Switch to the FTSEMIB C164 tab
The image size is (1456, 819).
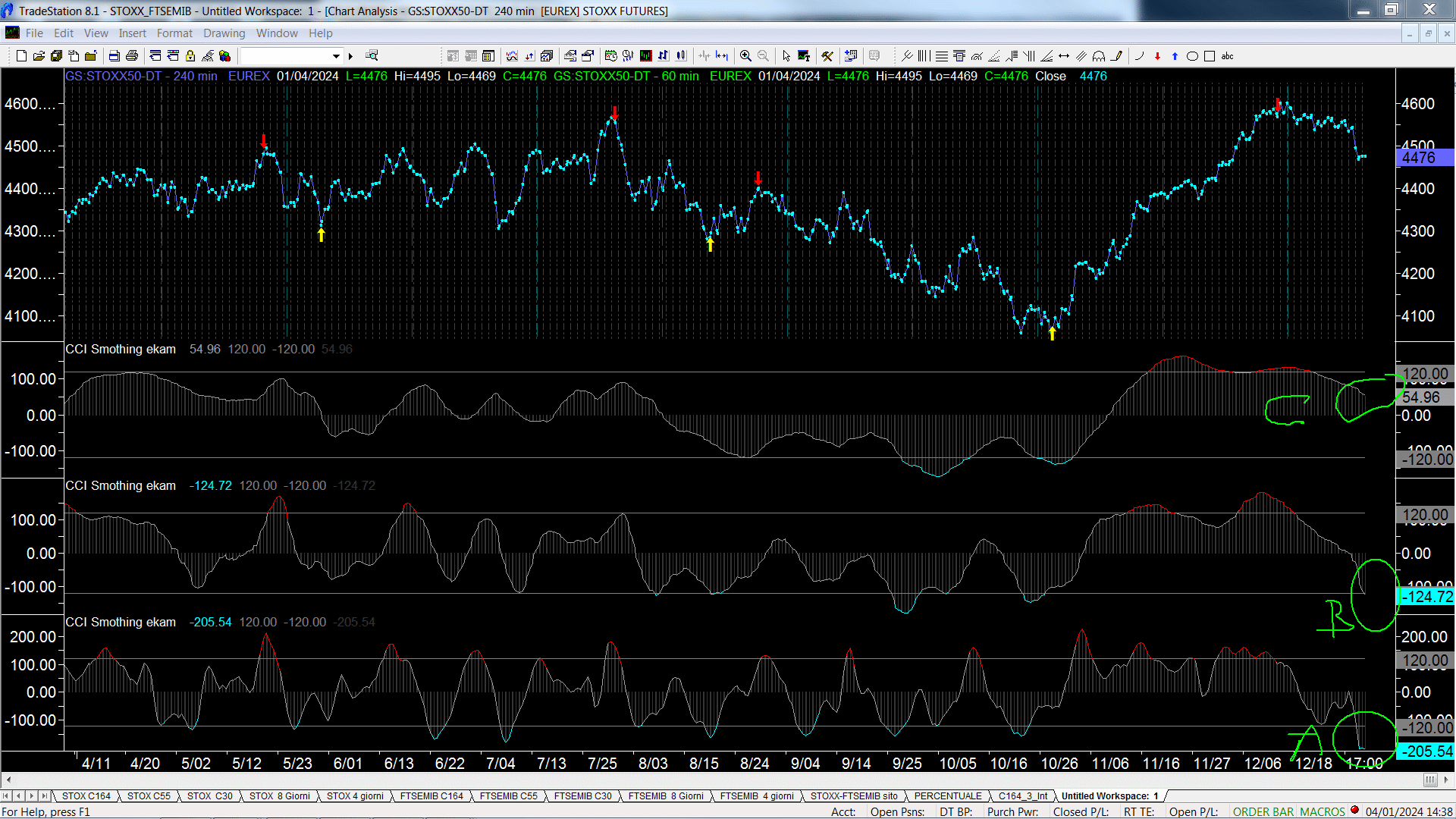431,795
